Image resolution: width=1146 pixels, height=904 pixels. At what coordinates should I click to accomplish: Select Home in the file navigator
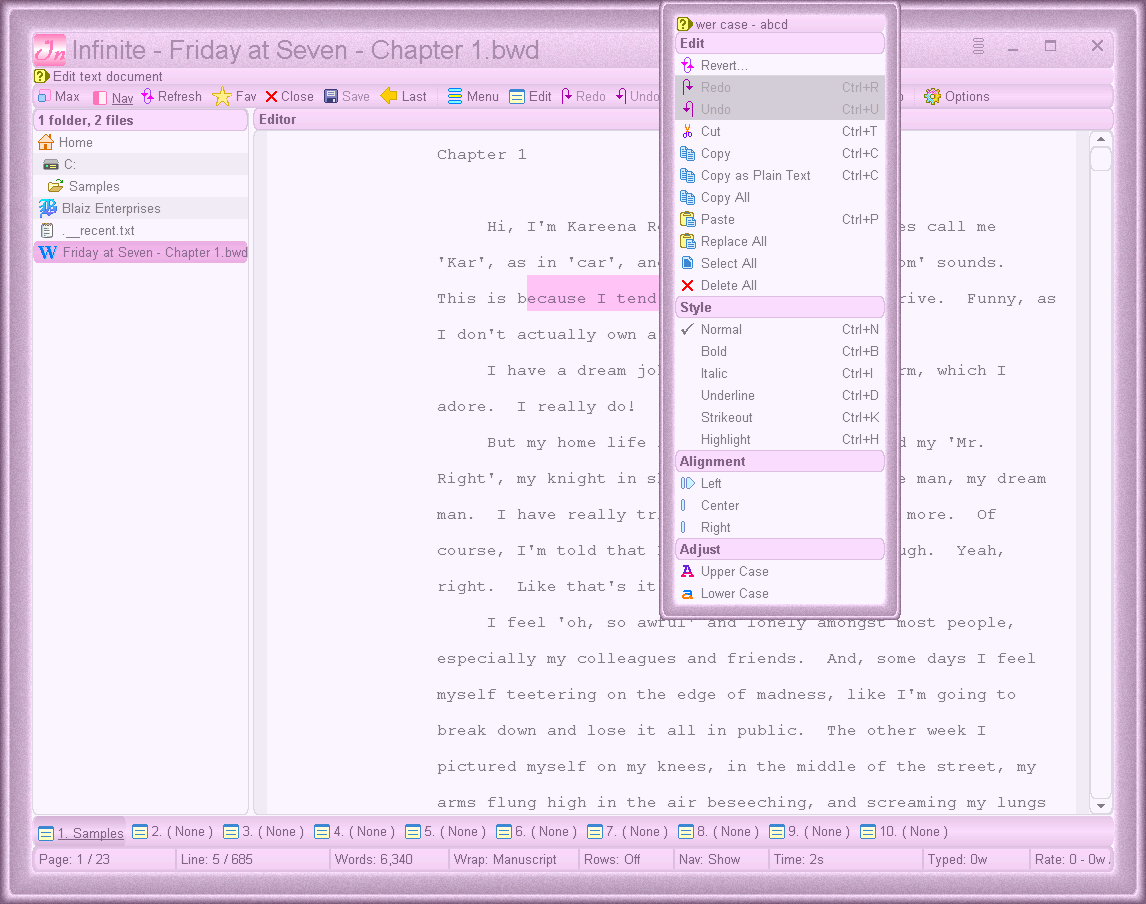click(140, 143)
